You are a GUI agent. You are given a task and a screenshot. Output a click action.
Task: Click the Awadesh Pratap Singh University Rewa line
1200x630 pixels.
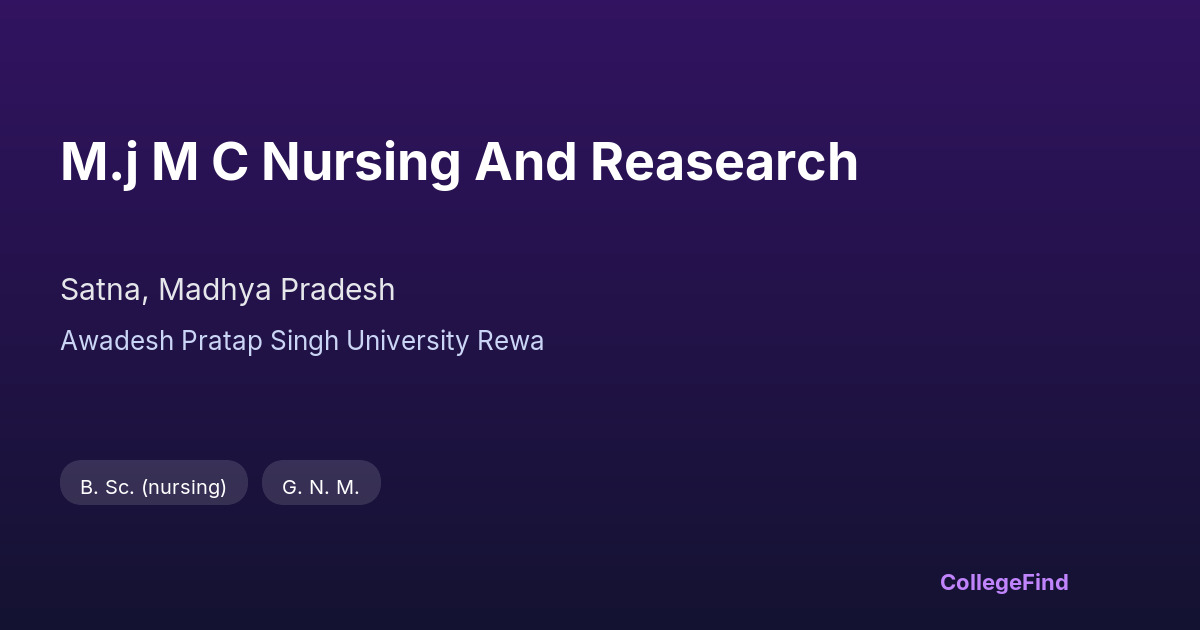(302, 341)
